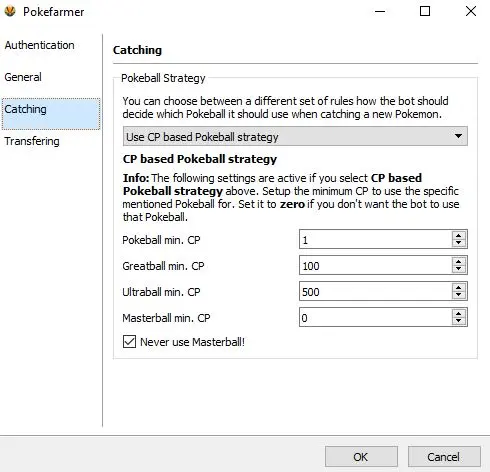Discard changes with Cancel button
This screenshot has height=472, width=490.
(x=444, y=457)
